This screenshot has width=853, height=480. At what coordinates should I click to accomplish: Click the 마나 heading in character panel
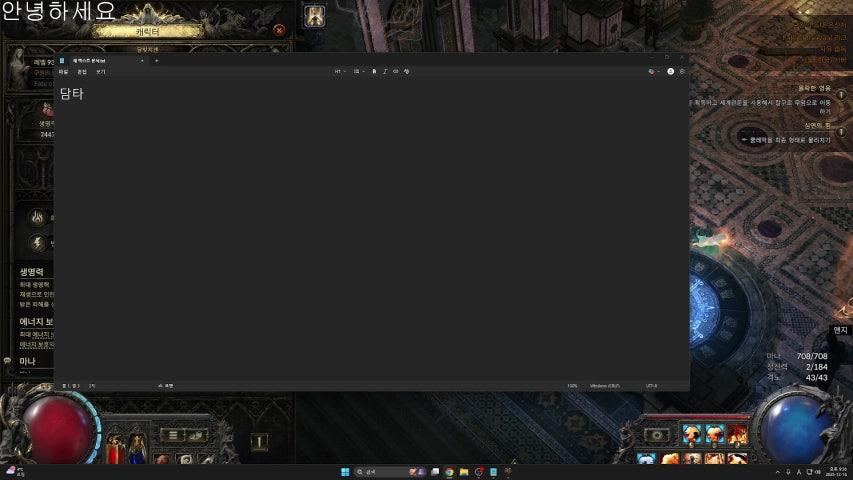[x=27, y=361]
